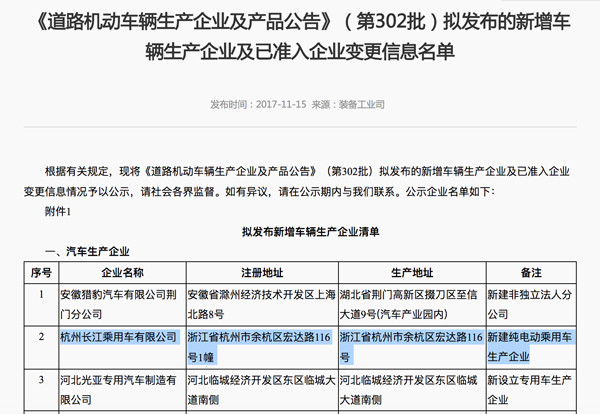Click row 3 registered address 河北临城经济开发区东区临城大道南侧
The image size is (600, 414).
[262, 390]
